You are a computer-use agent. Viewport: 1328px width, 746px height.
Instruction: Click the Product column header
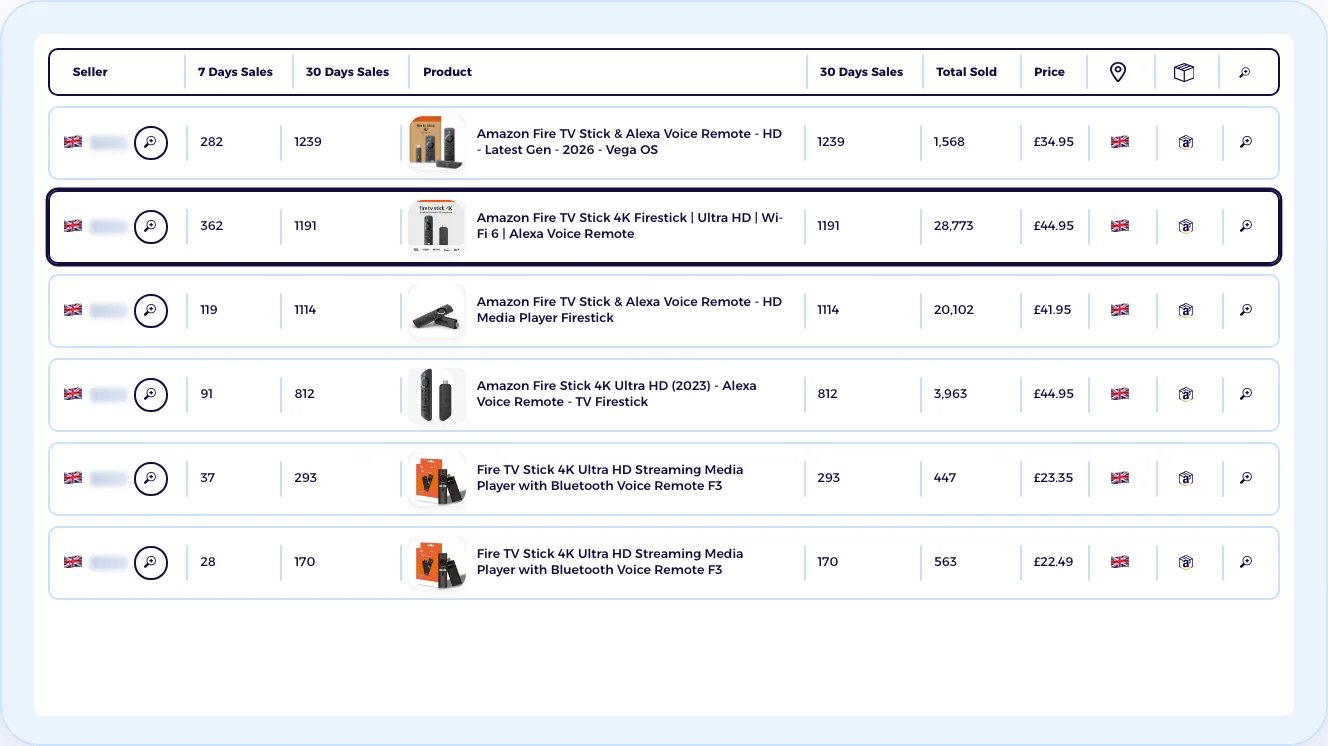tap(447, 72)
